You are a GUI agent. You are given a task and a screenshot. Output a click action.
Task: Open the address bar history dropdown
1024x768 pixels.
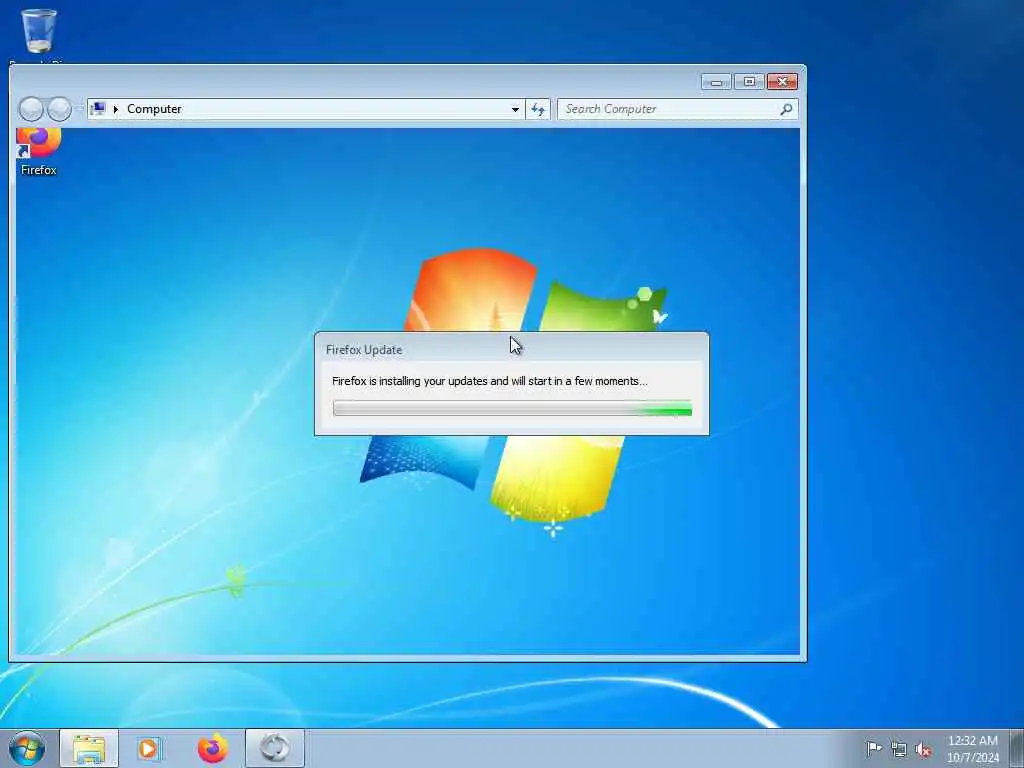coord(515,109)
